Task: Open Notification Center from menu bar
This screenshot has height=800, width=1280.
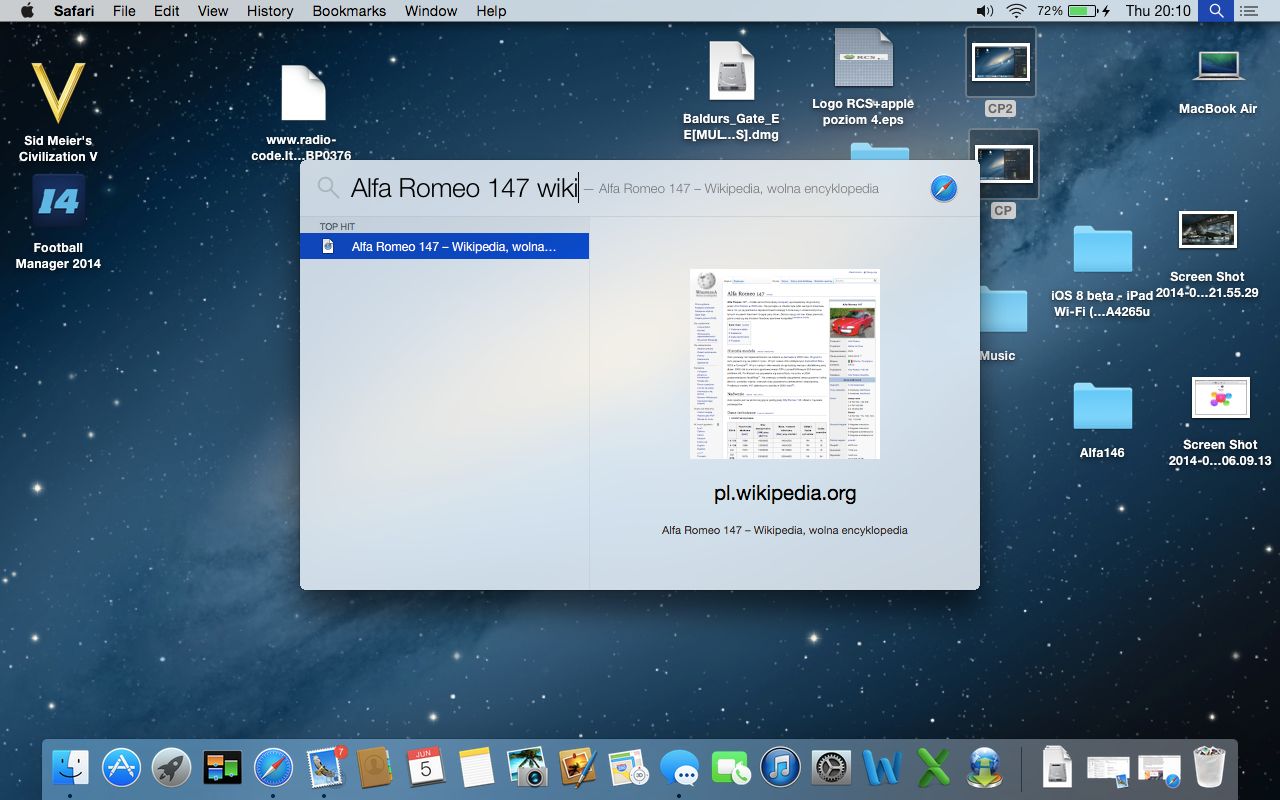Action: 1248,11
